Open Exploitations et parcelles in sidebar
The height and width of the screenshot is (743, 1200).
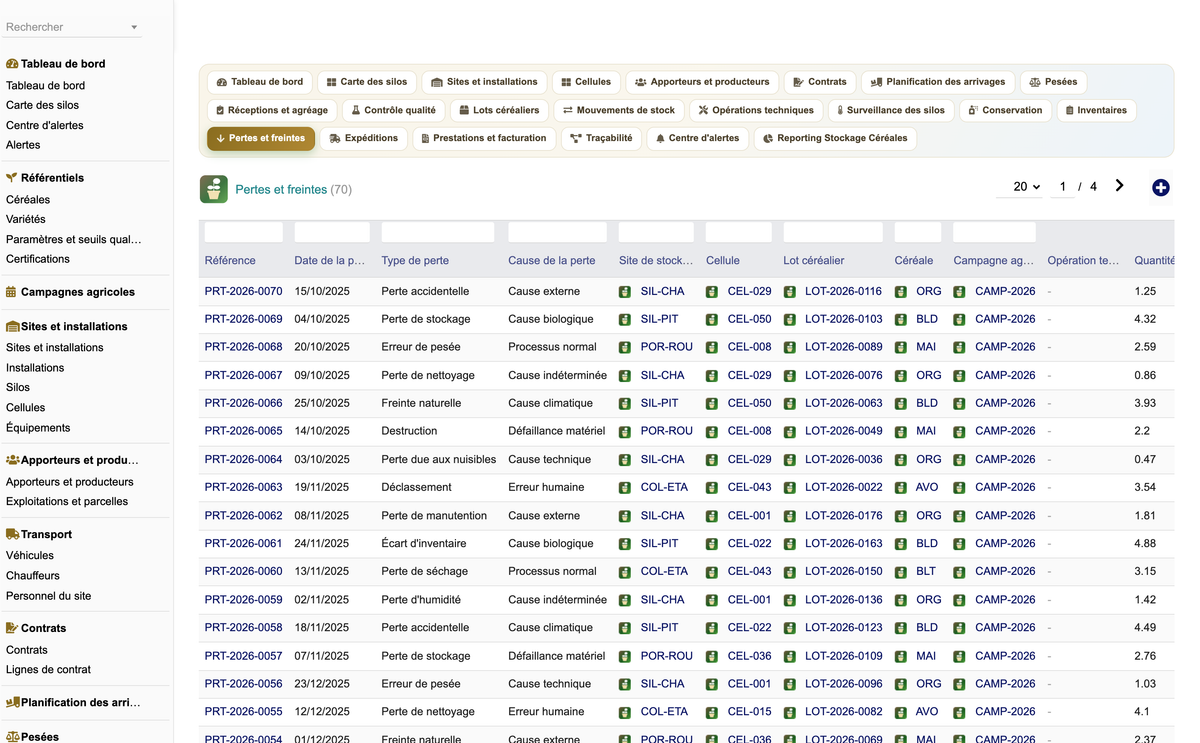coord(67,501)
